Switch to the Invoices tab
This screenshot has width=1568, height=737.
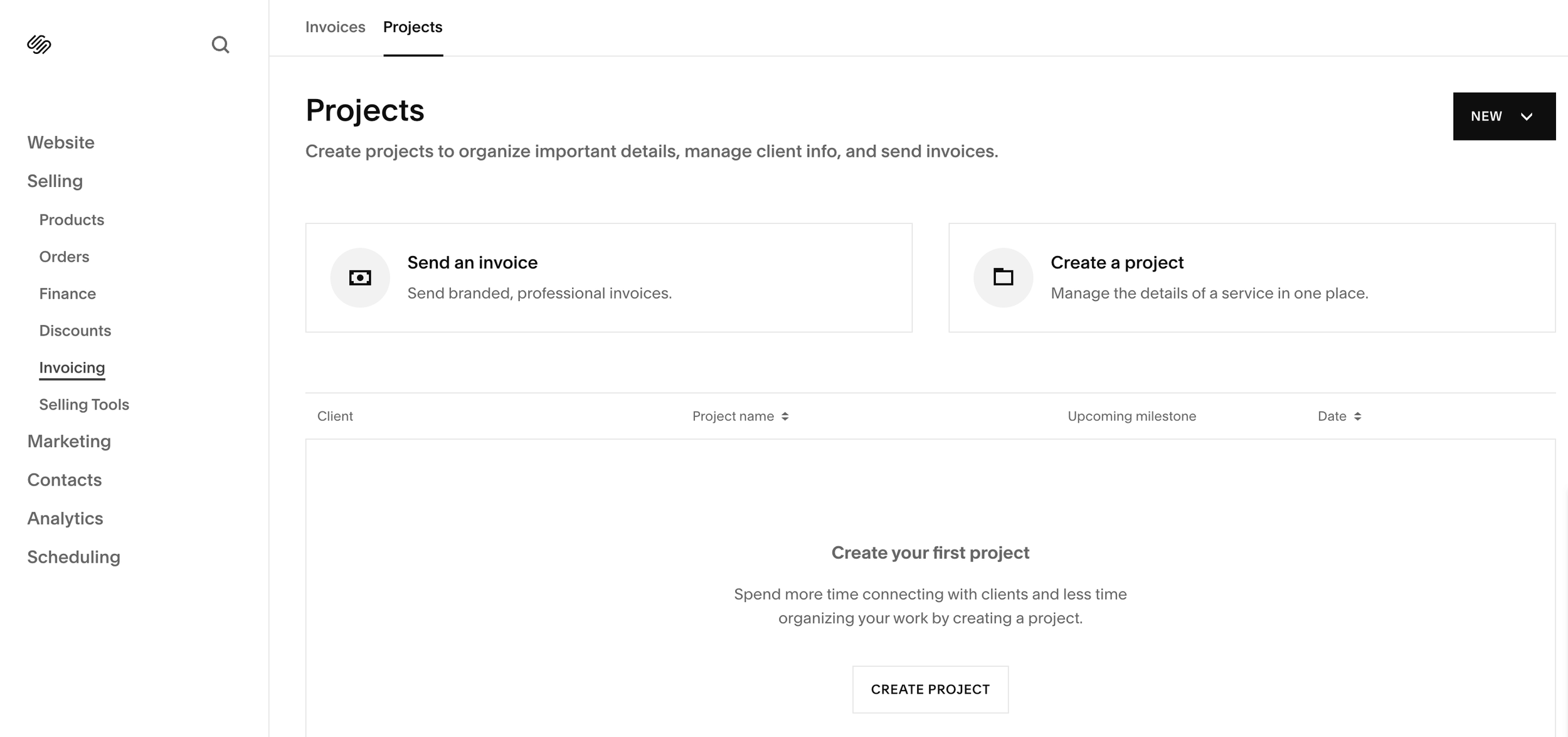(335, 27)
